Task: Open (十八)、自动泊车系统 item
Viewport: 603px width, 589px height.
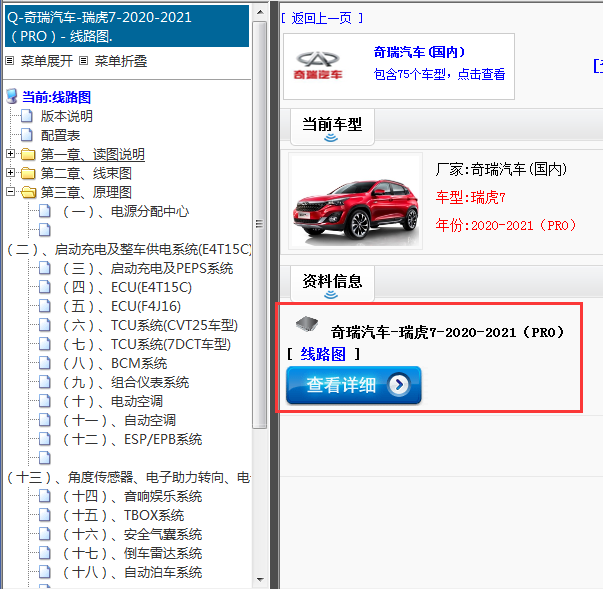Action: tap(132, 572)
